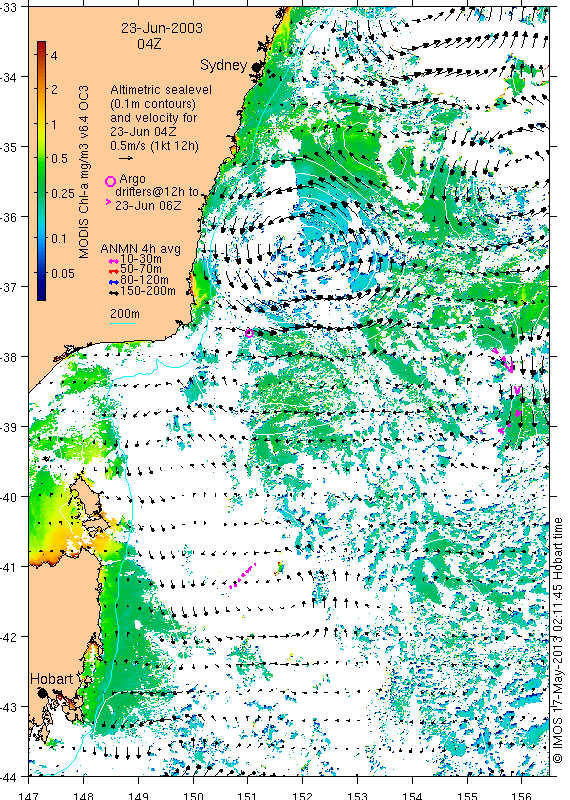This screenshot has height=800, width=570.
Task: Click the black 150-200m ANMN arrow
Action: [114, 292]
